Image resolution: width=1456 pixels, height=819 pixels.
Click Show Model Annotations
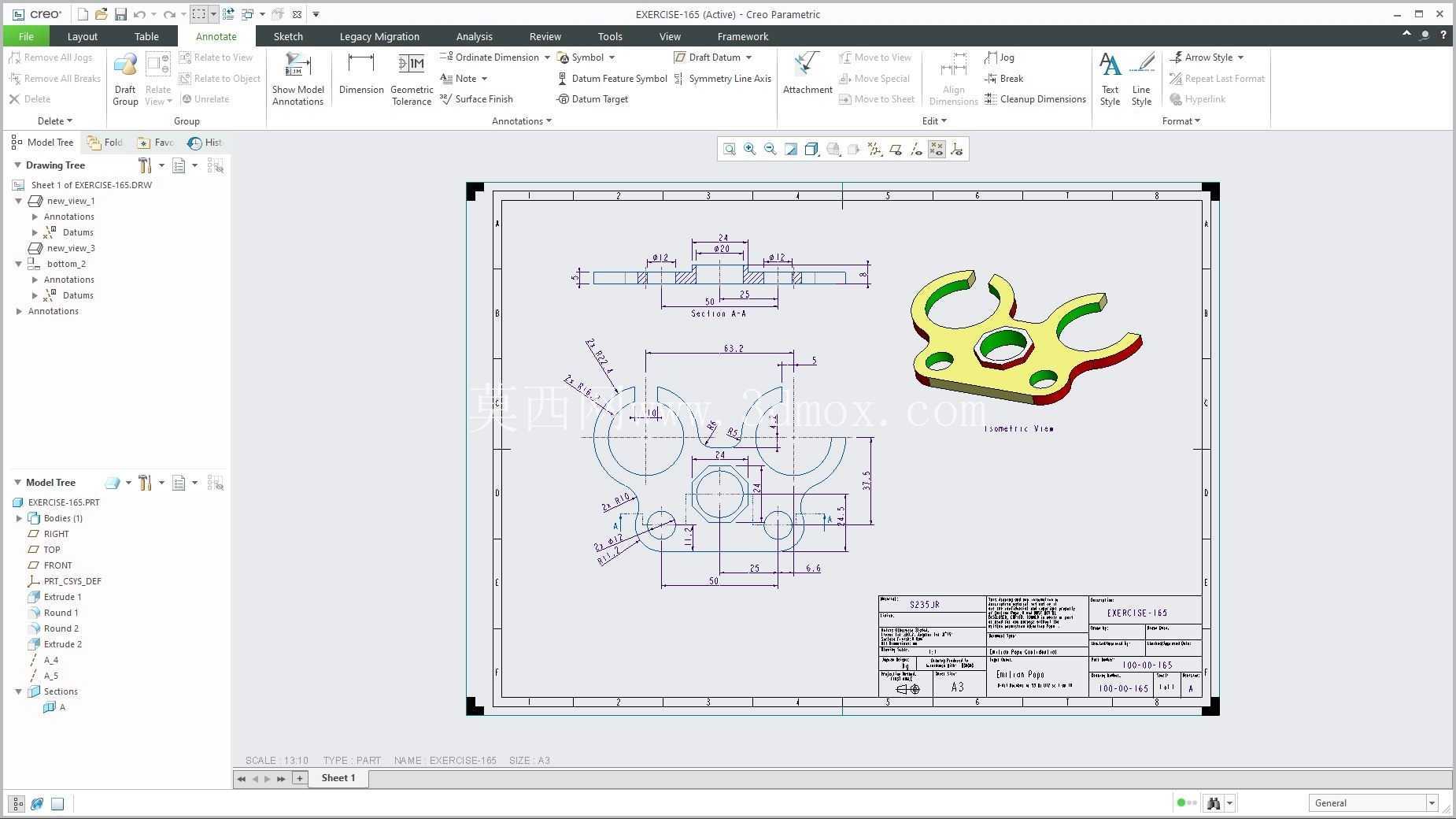coord(298,79)
